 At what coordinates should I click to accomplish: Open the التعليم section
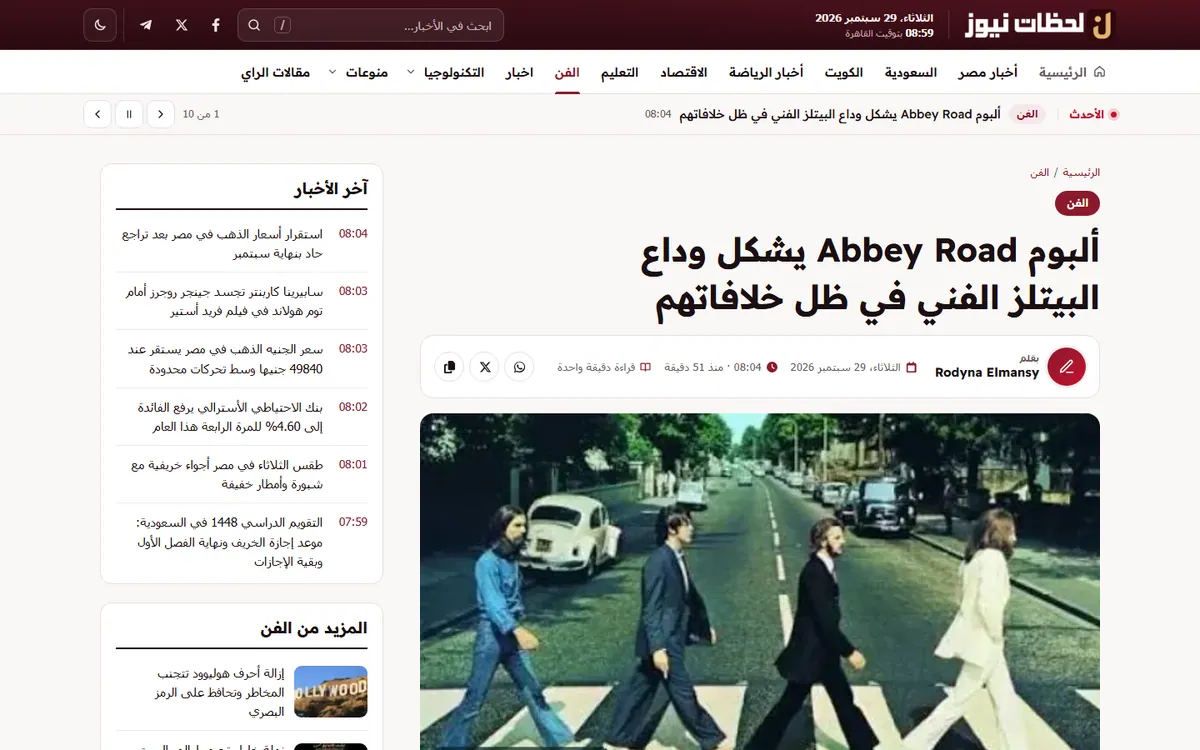tap(620, 72)
